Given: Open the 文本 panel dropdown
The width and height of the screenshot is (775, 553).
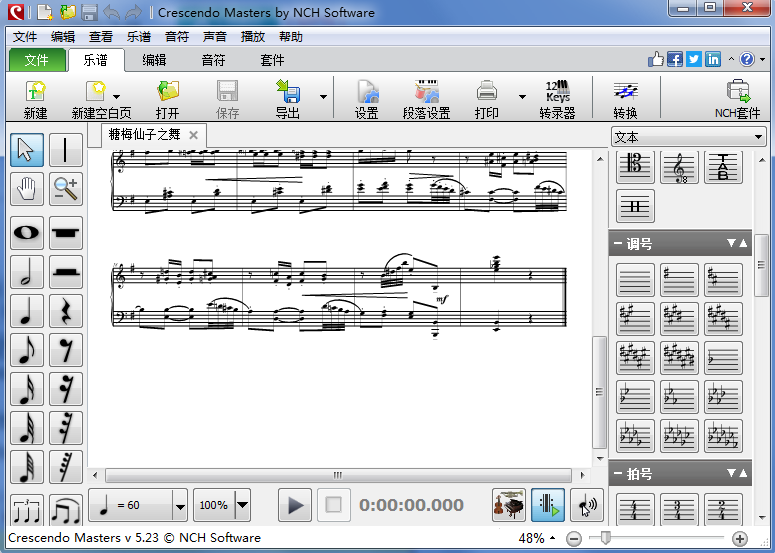Looking at the screenshot, I should coord(759,137).
